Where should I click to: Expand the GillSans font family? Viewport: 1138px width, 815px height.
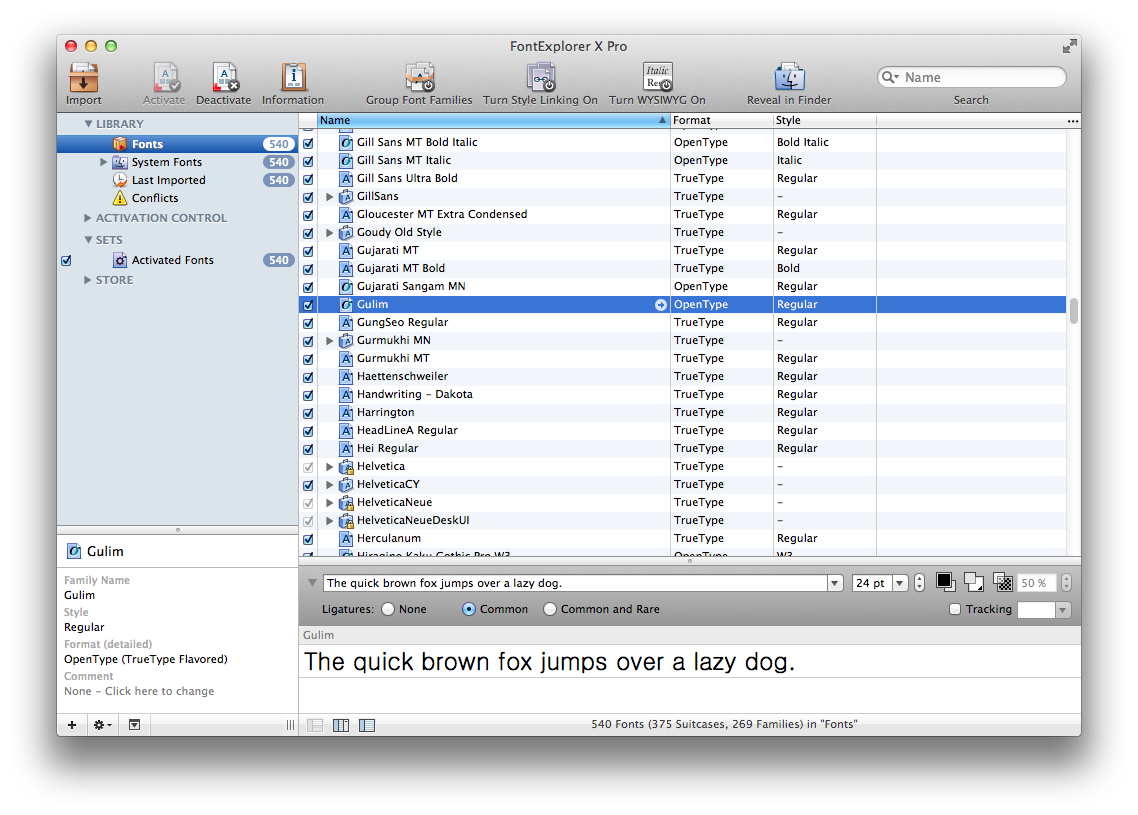click(330, 197)
